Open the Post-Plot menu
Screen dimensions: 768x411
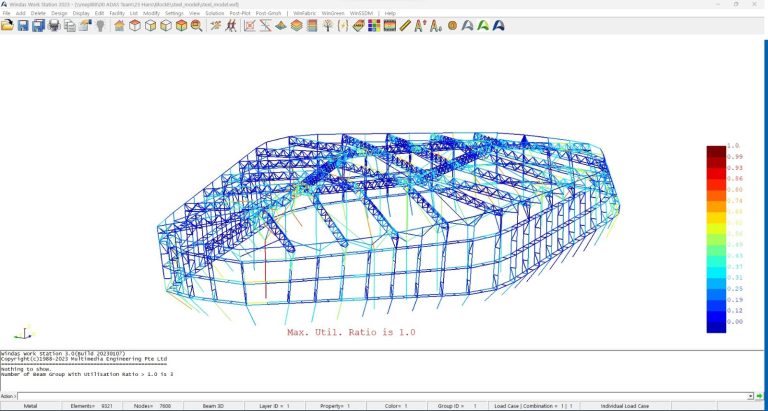[x=240, y=13]
